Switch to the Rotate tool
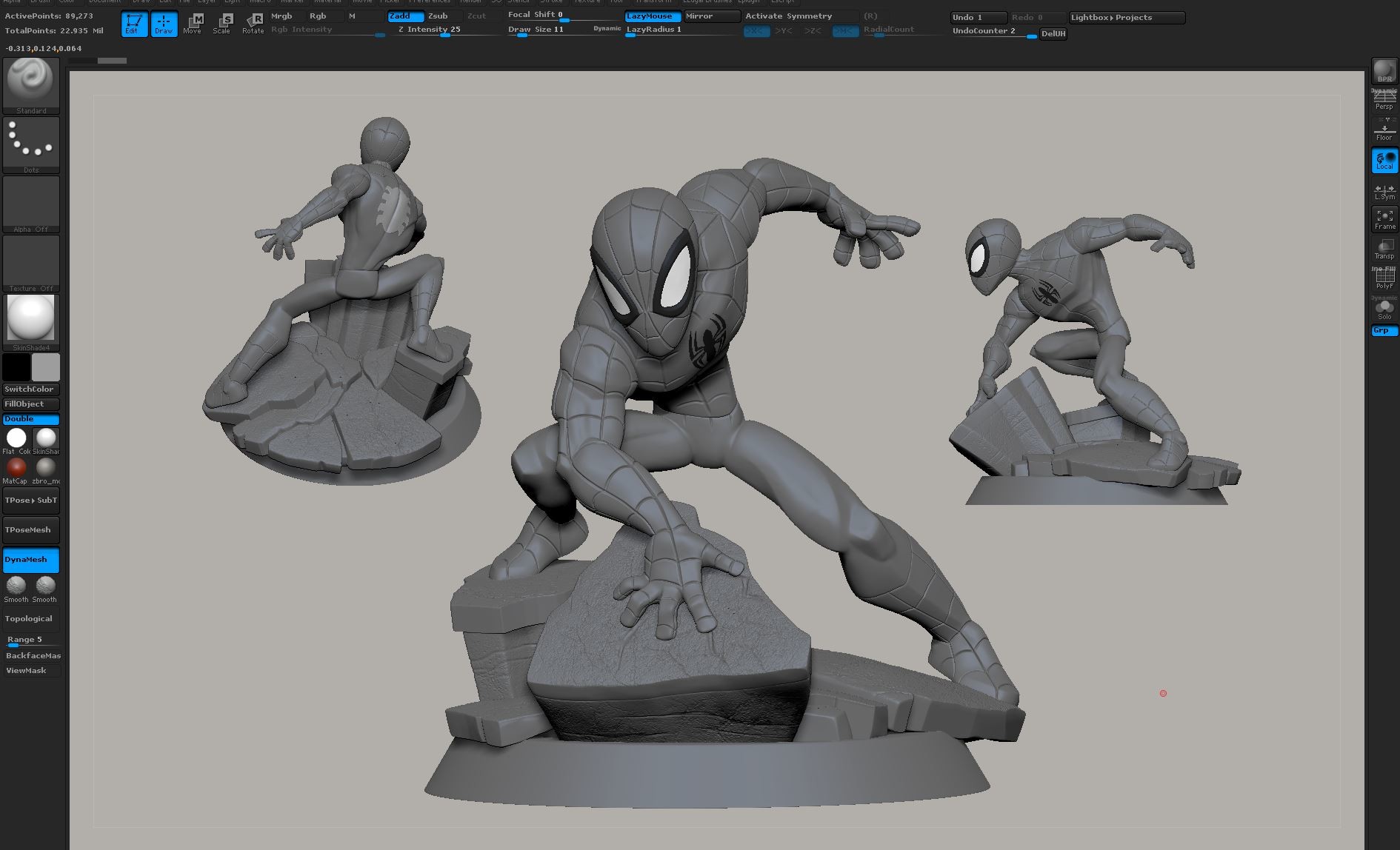The width and height of the screenshot is (1400, 850). pos(253,24)
